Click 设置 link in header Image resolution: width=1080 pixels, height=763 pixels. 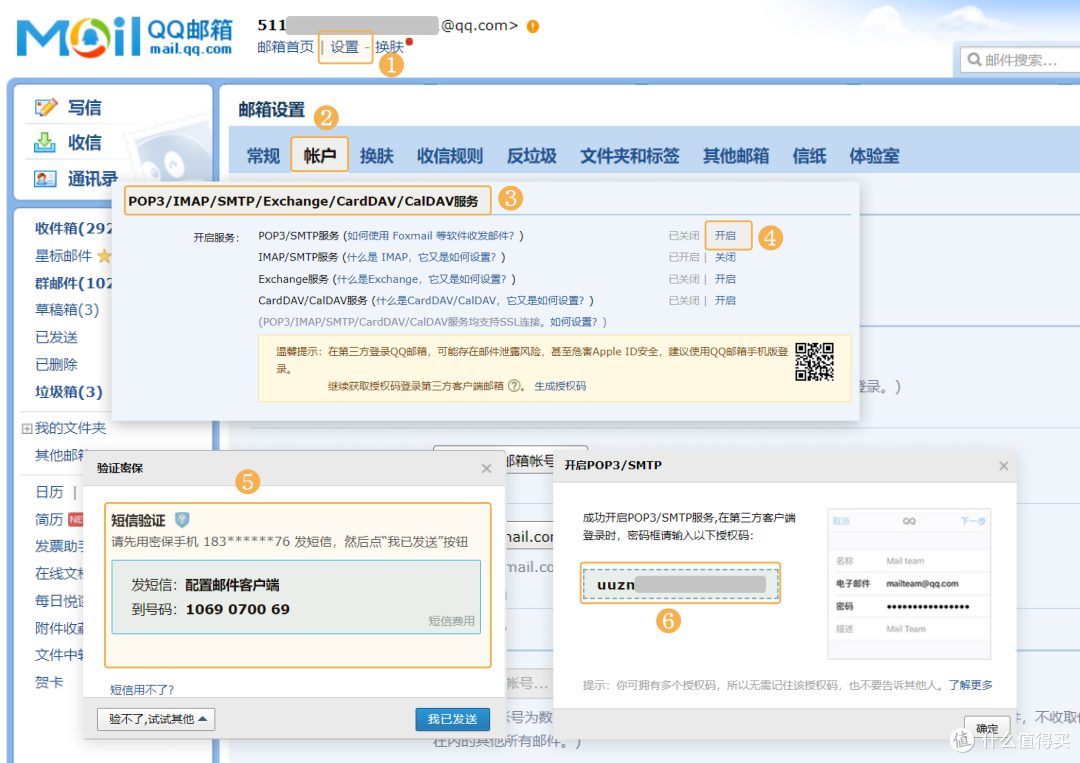(x=344, y=47)
